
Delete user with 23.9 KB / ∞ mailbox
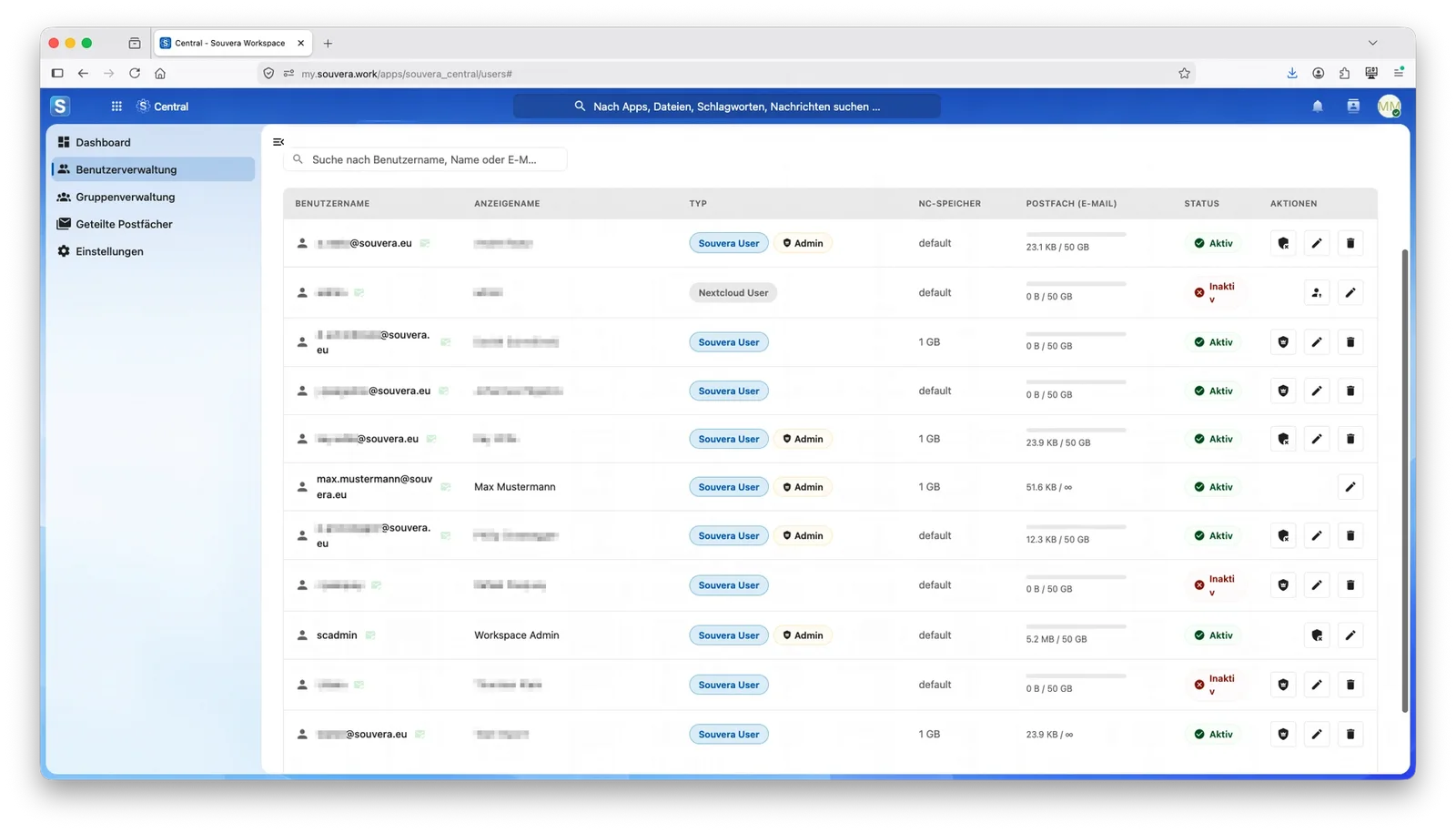pyautogui.click(x=1350, y=734)
